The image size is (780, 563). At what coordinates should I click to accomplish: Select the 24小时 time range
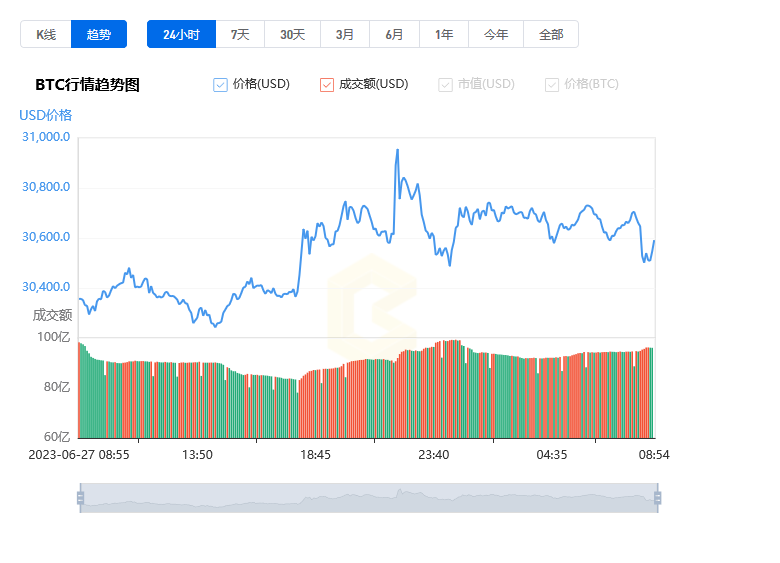[181, 34]
